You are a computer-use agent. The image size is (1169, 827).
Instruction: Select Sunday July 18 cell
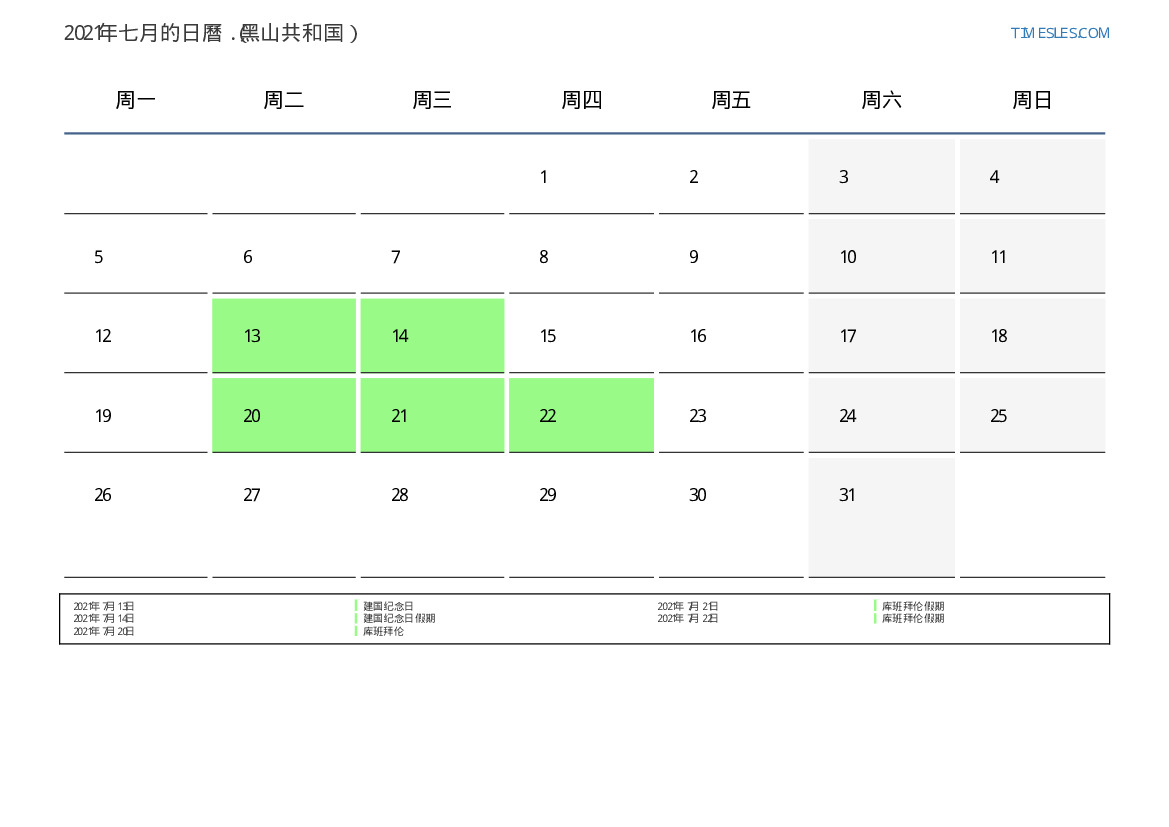click(1032, 336)
